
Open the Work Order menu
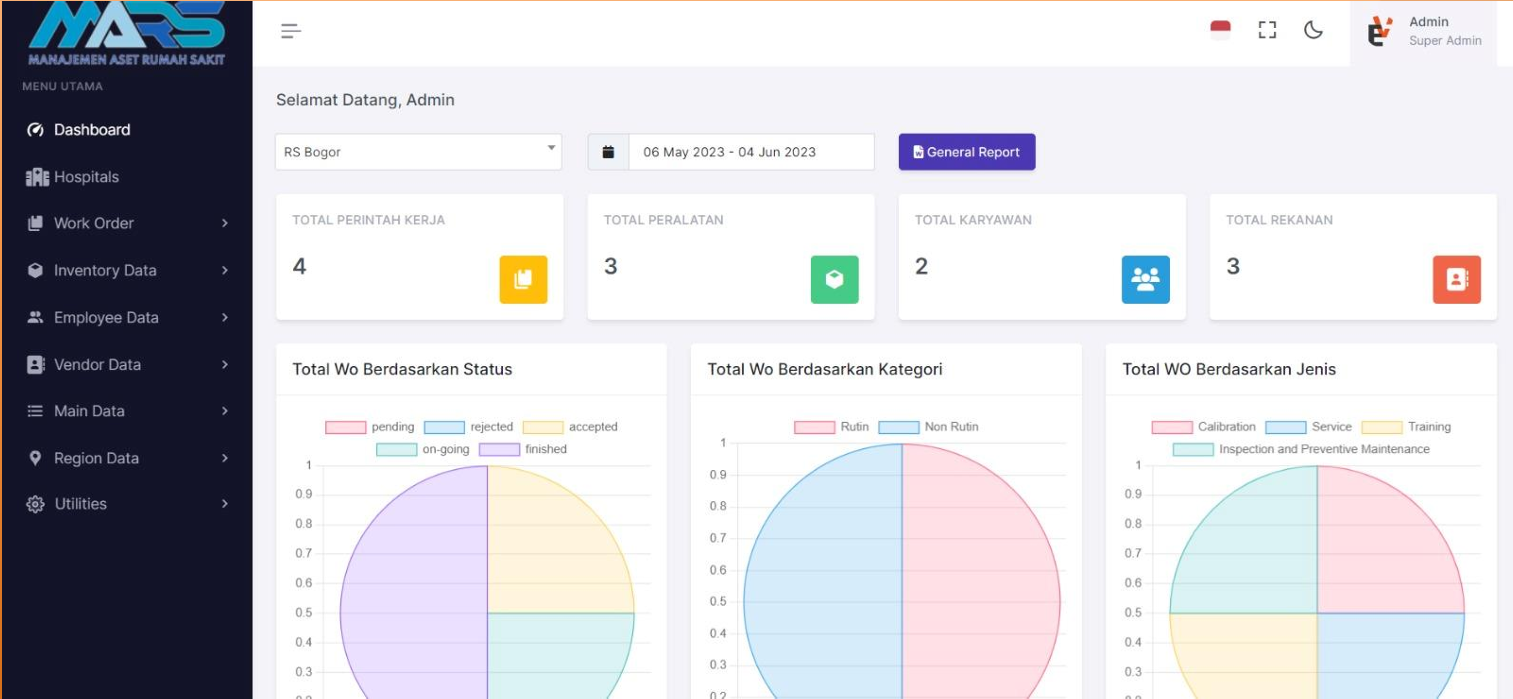[x=126, y=223]
